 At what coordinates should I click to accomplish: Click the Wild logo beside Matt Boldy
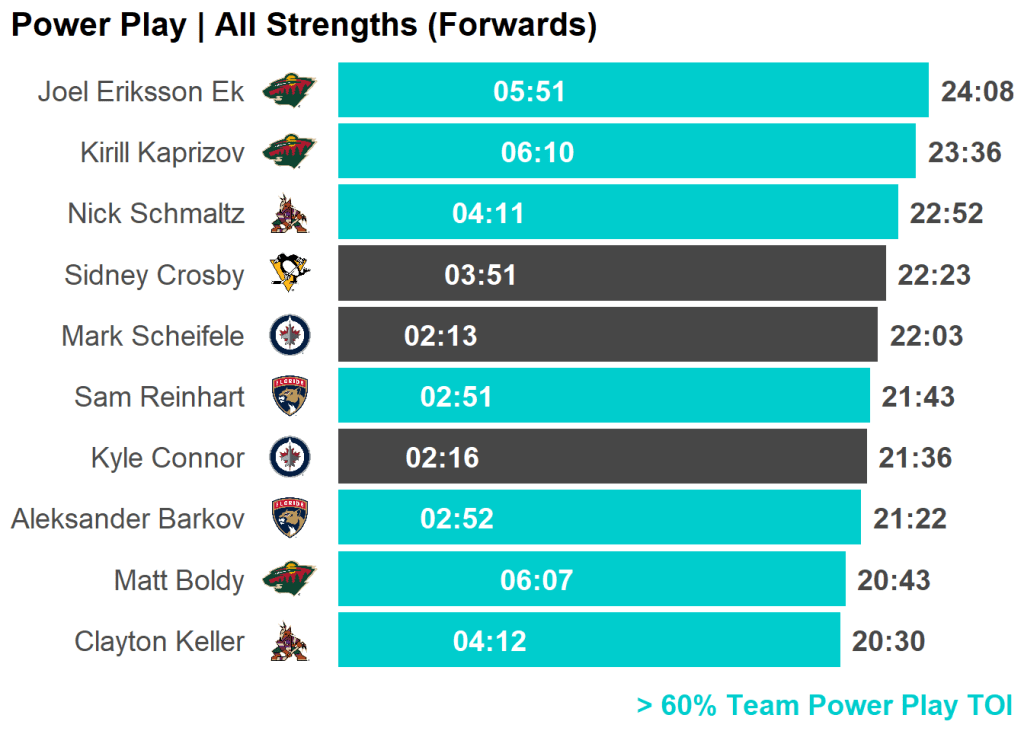tap(289, 579)
